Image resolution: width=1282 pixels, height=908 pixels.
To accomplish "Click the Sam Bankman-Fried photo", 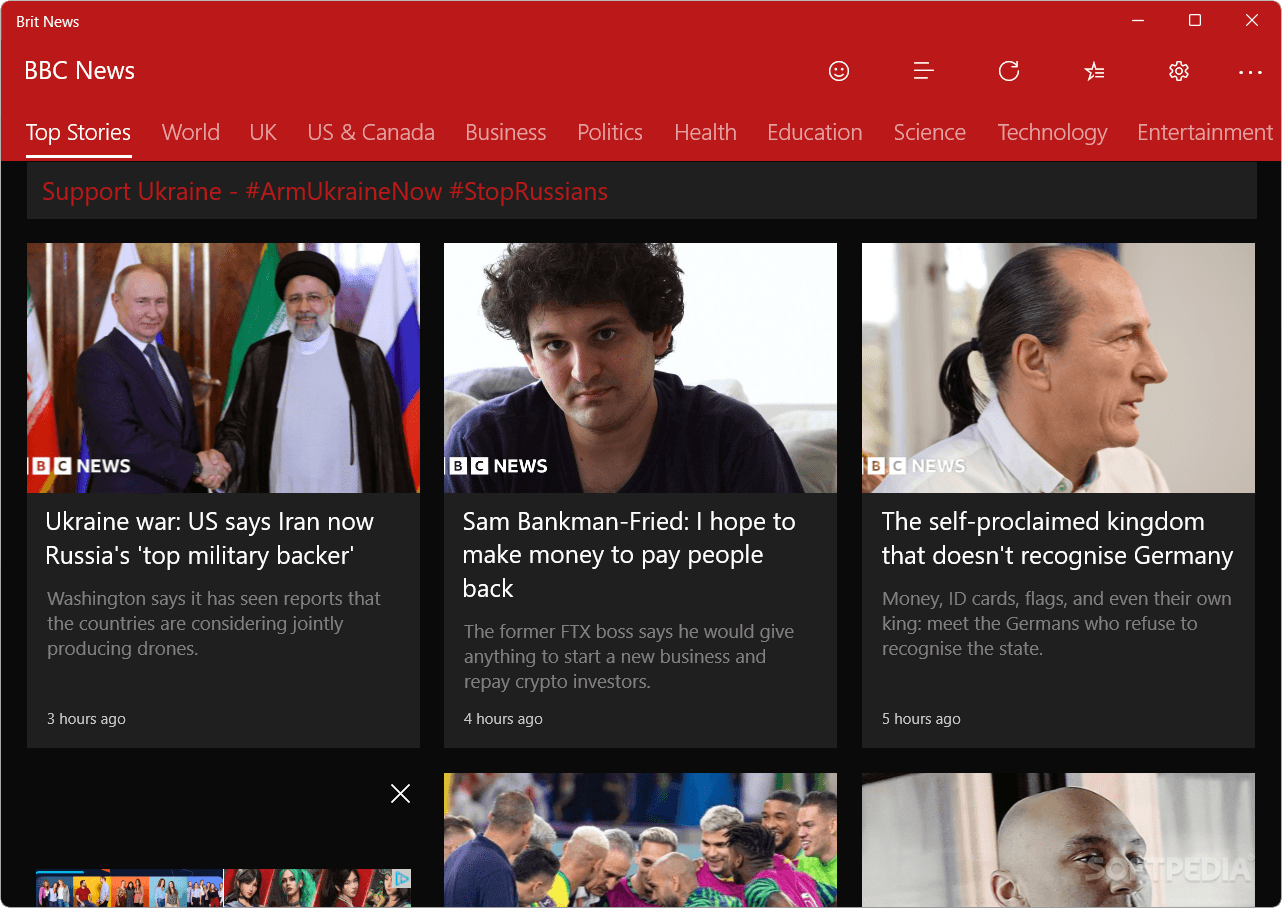I will click(640, 368).
